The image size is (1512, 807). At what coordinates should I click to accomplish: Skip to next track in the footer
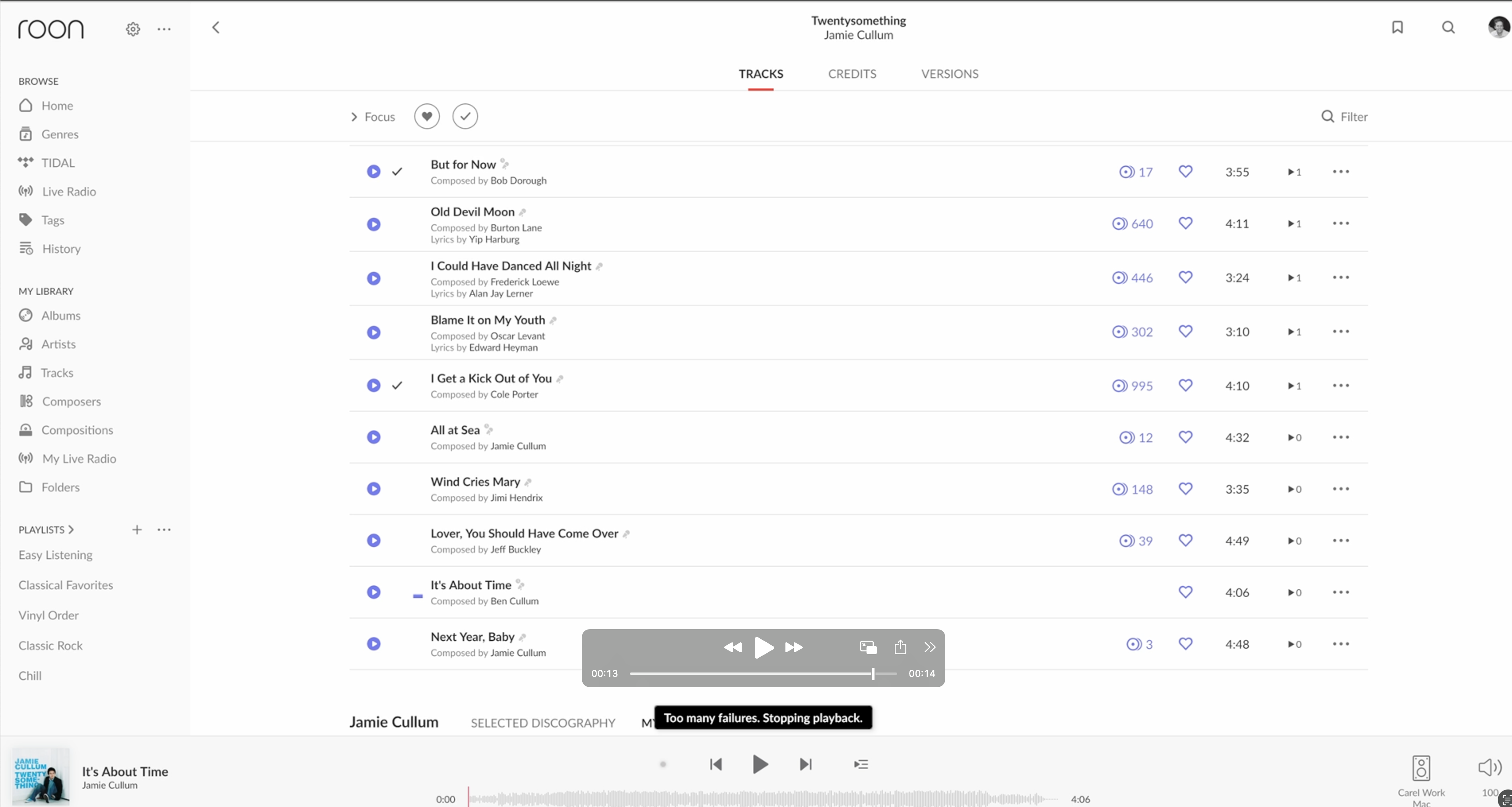click(x=805, y=764)
